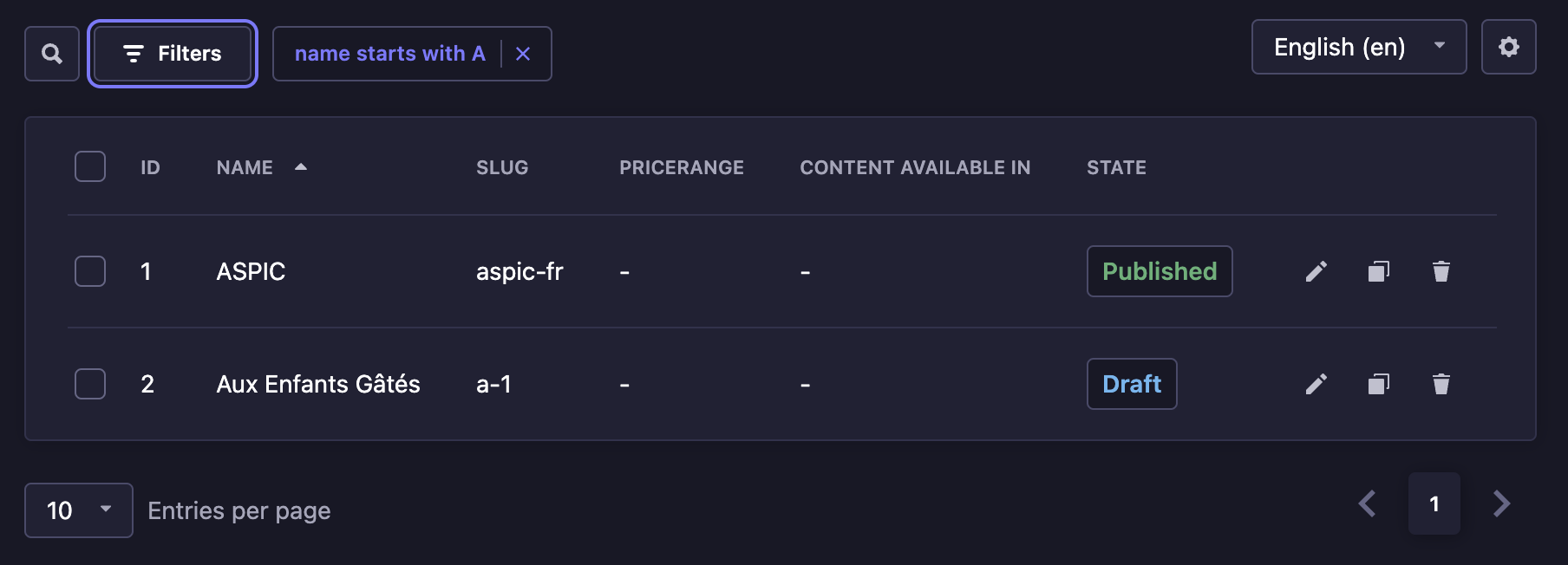Check the Aux Enfants Gâtés row checkbox

[89, 384]
